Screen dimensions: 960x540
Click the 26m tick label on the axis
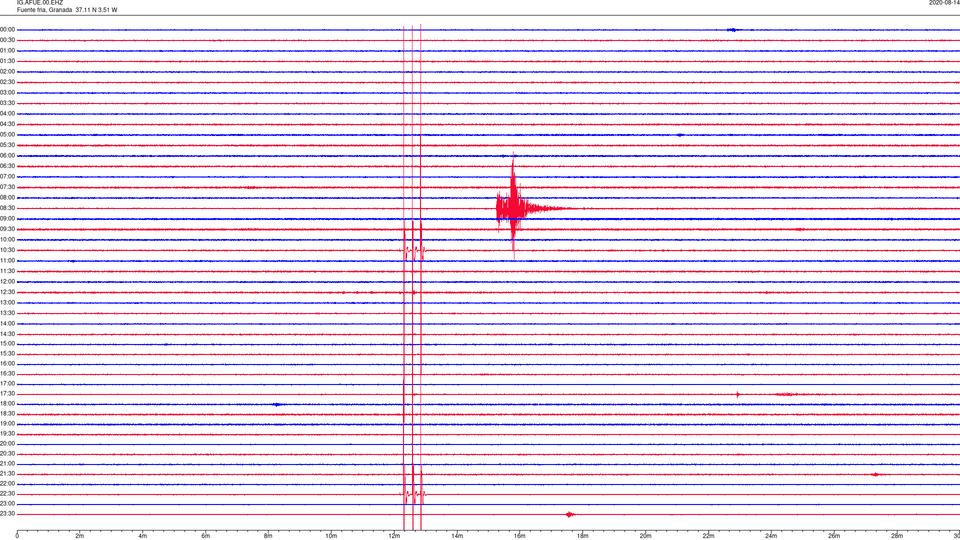[x=834, y=536]
